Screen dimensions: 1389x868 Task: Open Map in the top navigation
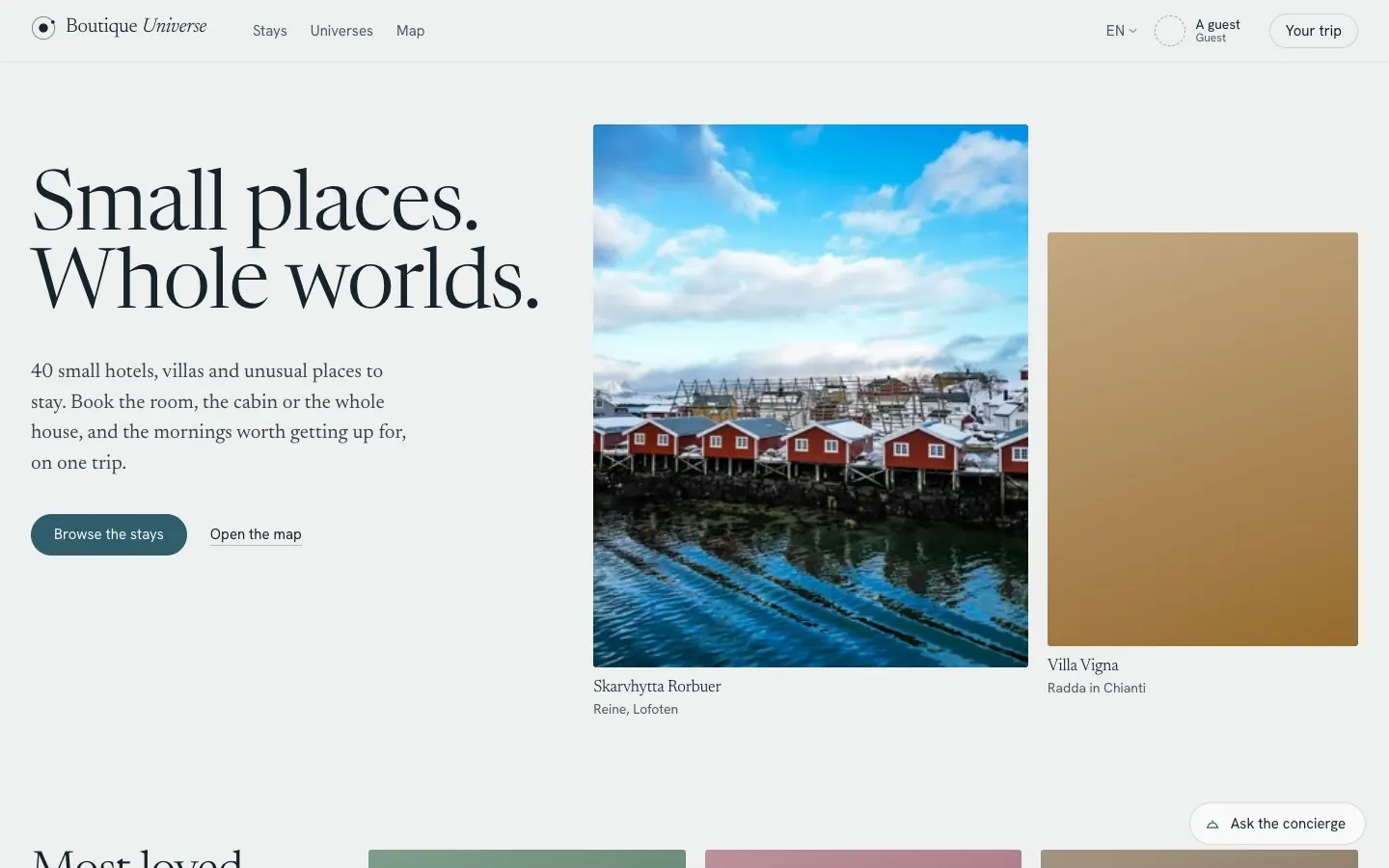pyautogui.click(x=410, y=31)
